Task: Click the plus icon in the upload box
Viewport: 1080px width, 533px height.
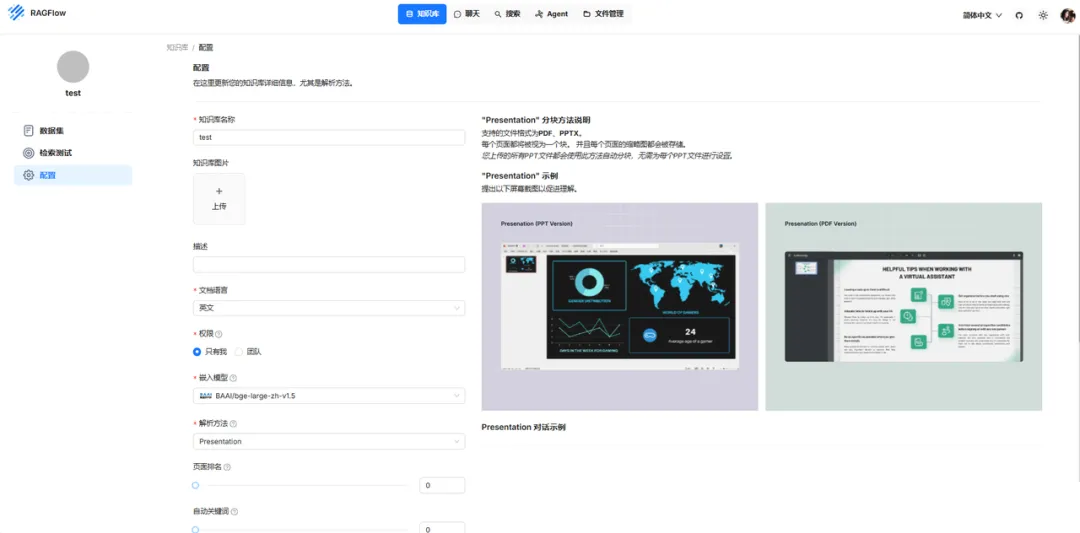Action: [219, 191]
